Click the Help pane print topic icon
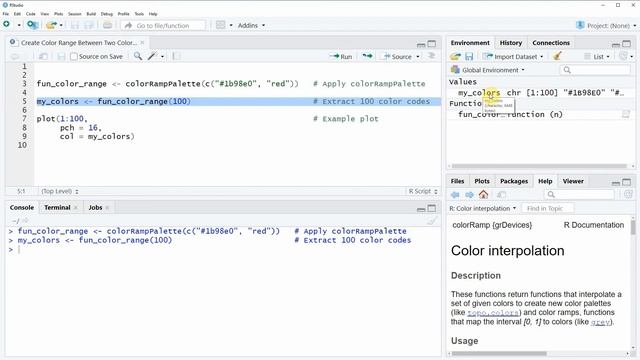This screenshot has width=640, height=360. [502, 195]
